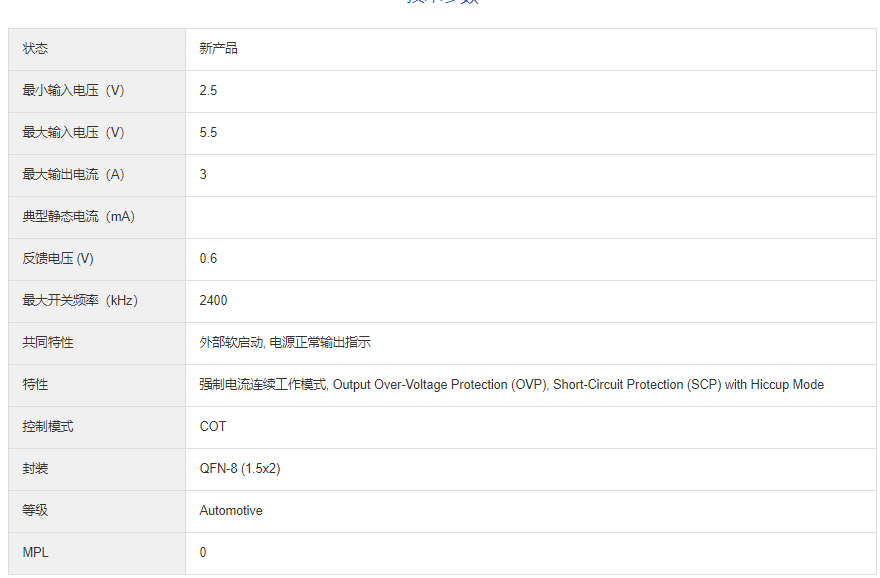Select the max output current value '3'
The height and width of the screenshot is (578, 880).
pos(203,175)
